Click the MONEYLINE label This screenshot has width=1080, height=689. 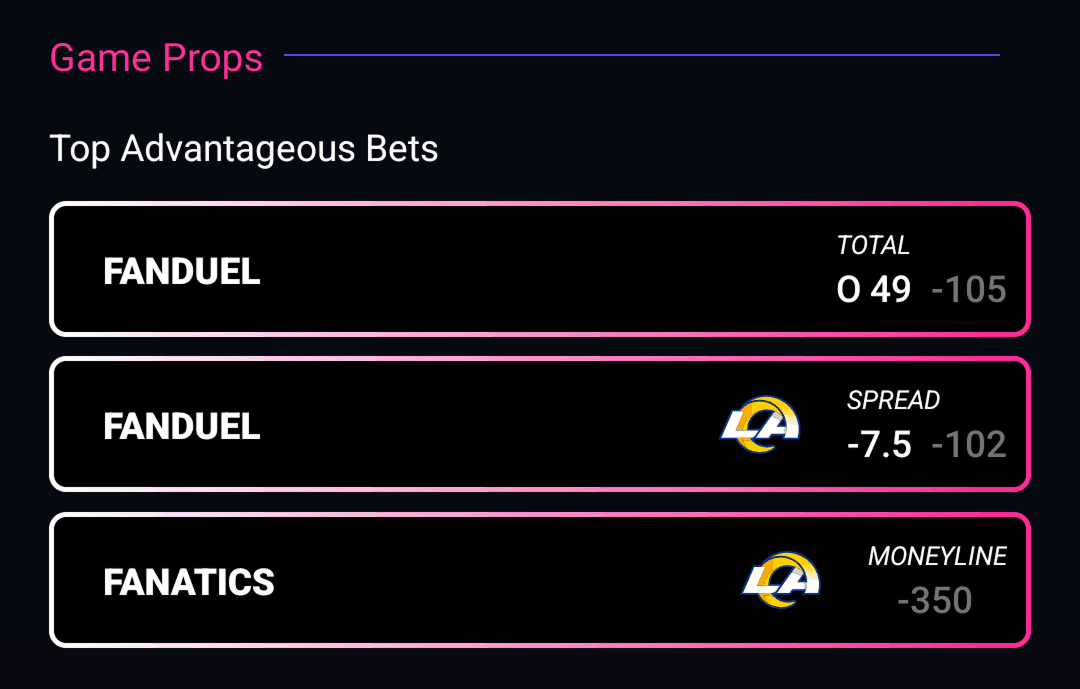pos(937,556)
